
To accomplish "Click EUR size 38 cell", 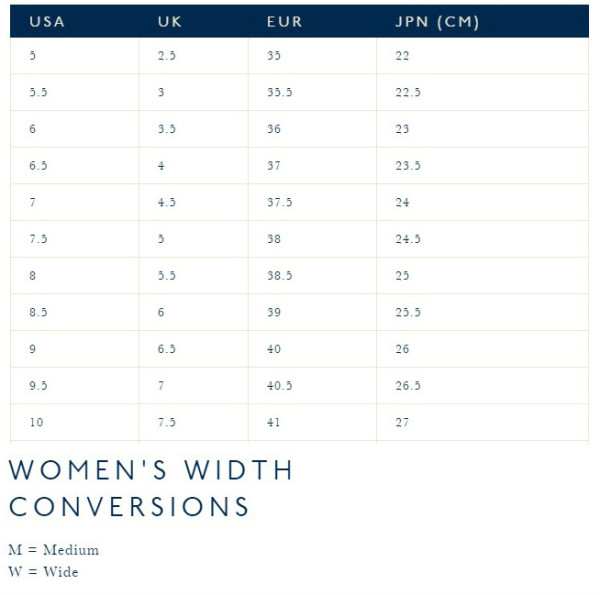I will pos(312,239).
